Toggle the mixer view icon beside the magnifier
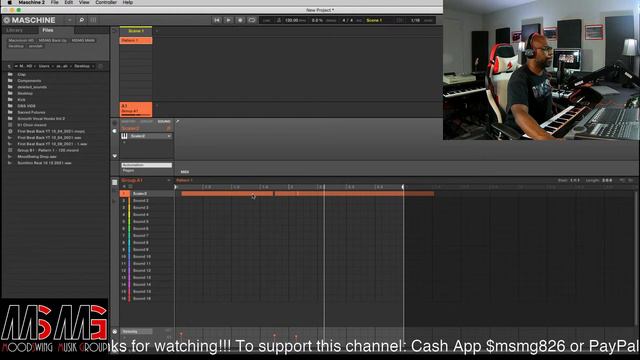 pos(93,20)
